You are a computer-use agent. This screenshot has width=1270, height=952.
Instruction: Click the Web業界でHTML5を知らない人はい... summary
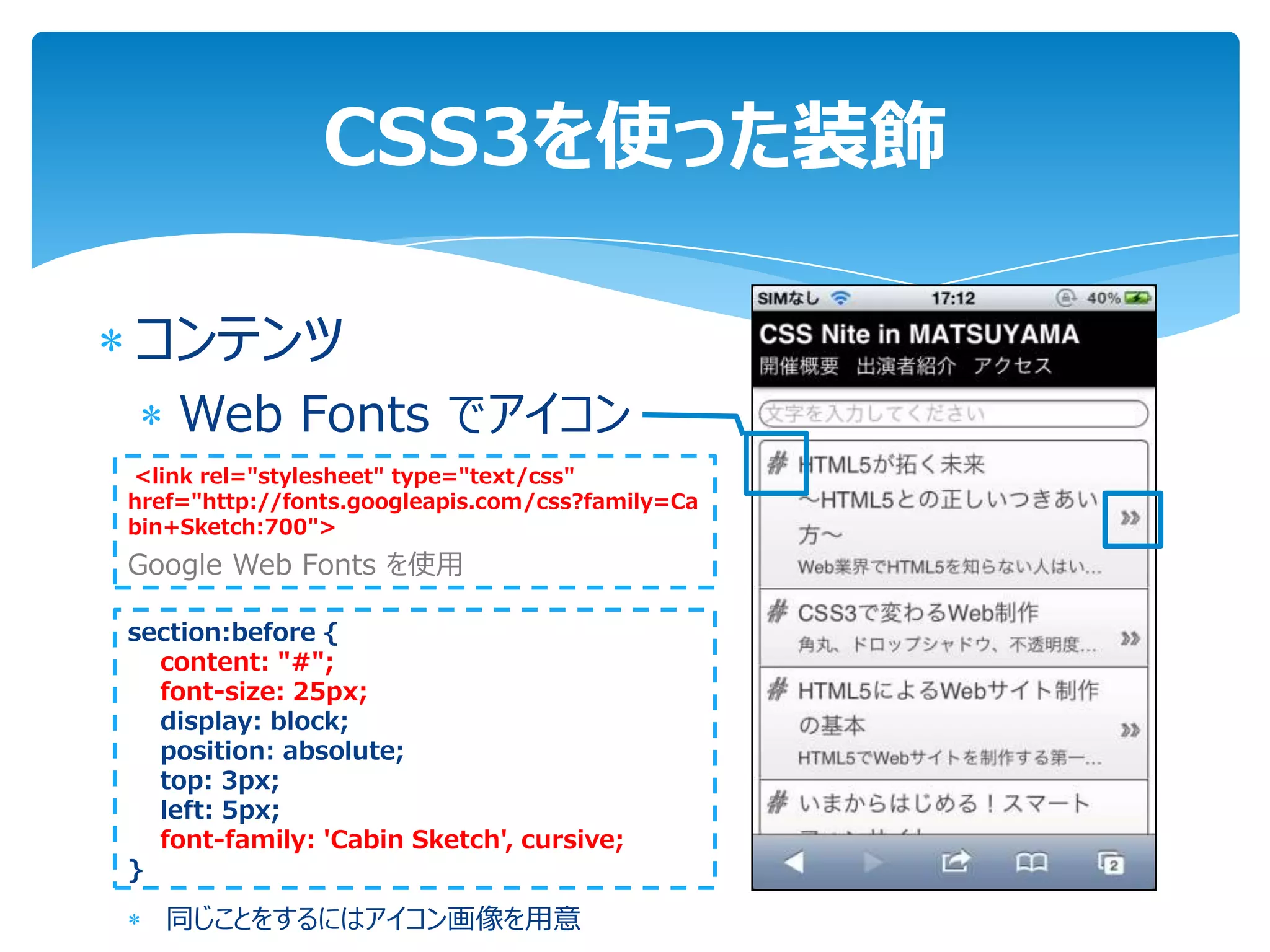pos(950,567)
